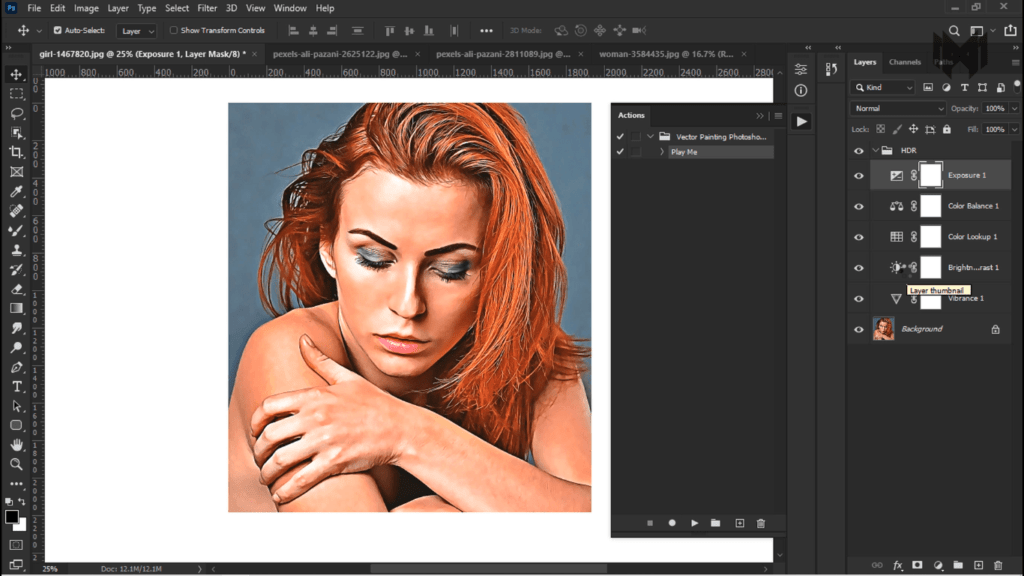Switch to the Channels tab
The image size is (1024, 576).
[x=904, y=62]
